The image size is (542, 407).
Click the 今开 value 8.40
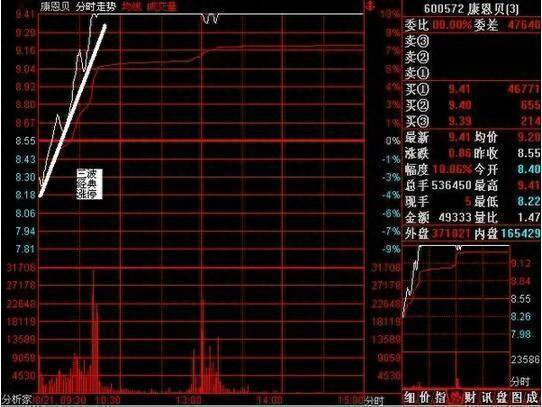coord(529,169)
